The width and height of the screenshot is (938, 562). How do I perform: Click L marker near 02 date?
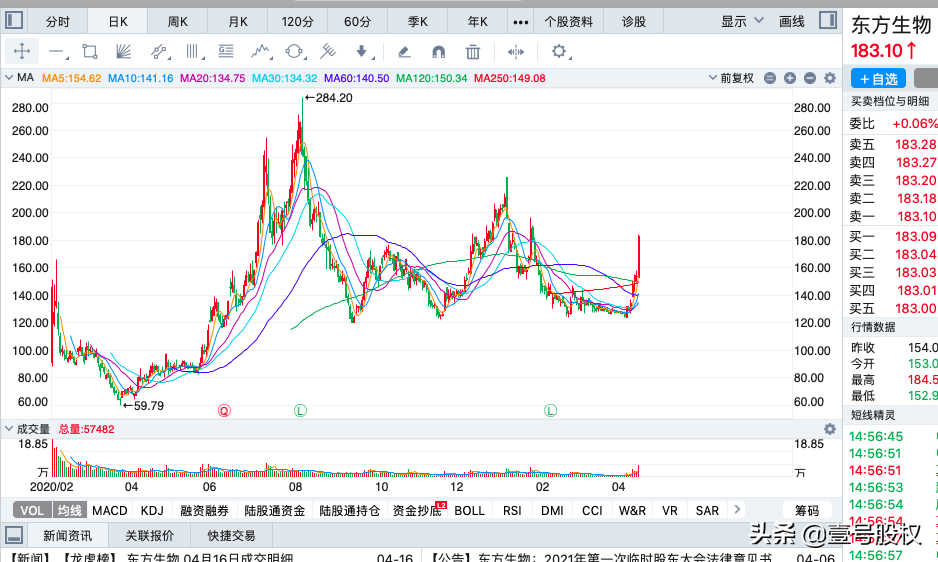pyautogui.click(x=550, y=411)
